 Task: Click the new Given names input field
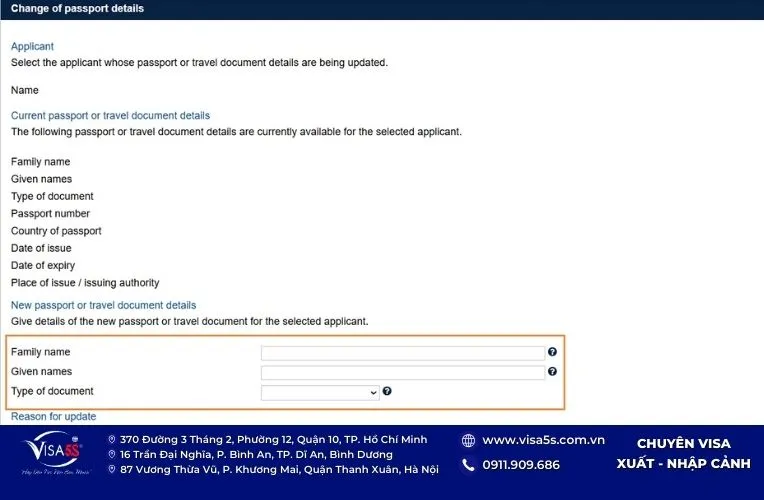pos(402,373)
